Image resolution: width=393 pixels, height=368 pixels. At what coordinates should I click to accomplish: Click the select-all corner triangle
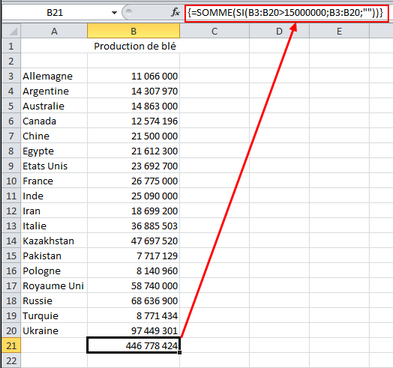[11, 31]
